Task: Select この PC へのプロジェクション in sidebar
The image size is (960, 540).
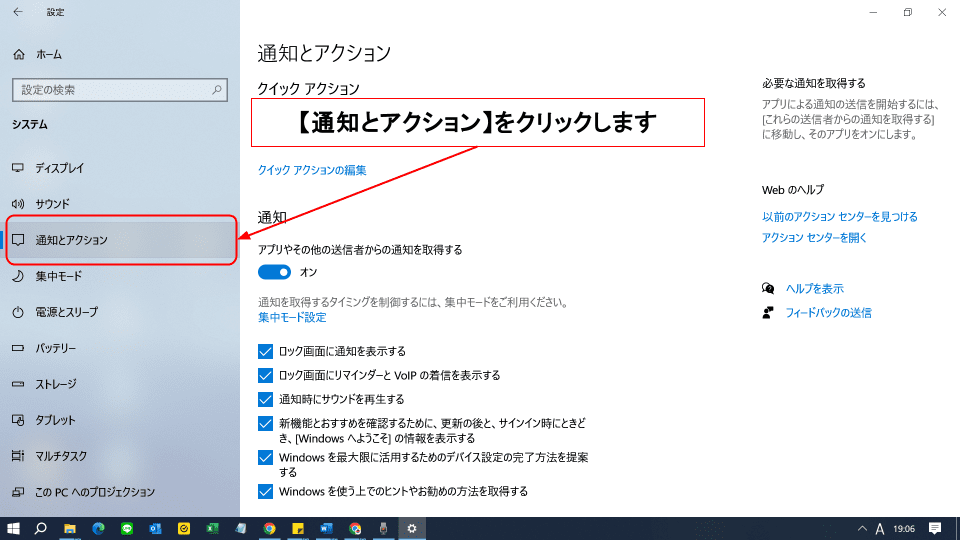Action: point(94,492)
